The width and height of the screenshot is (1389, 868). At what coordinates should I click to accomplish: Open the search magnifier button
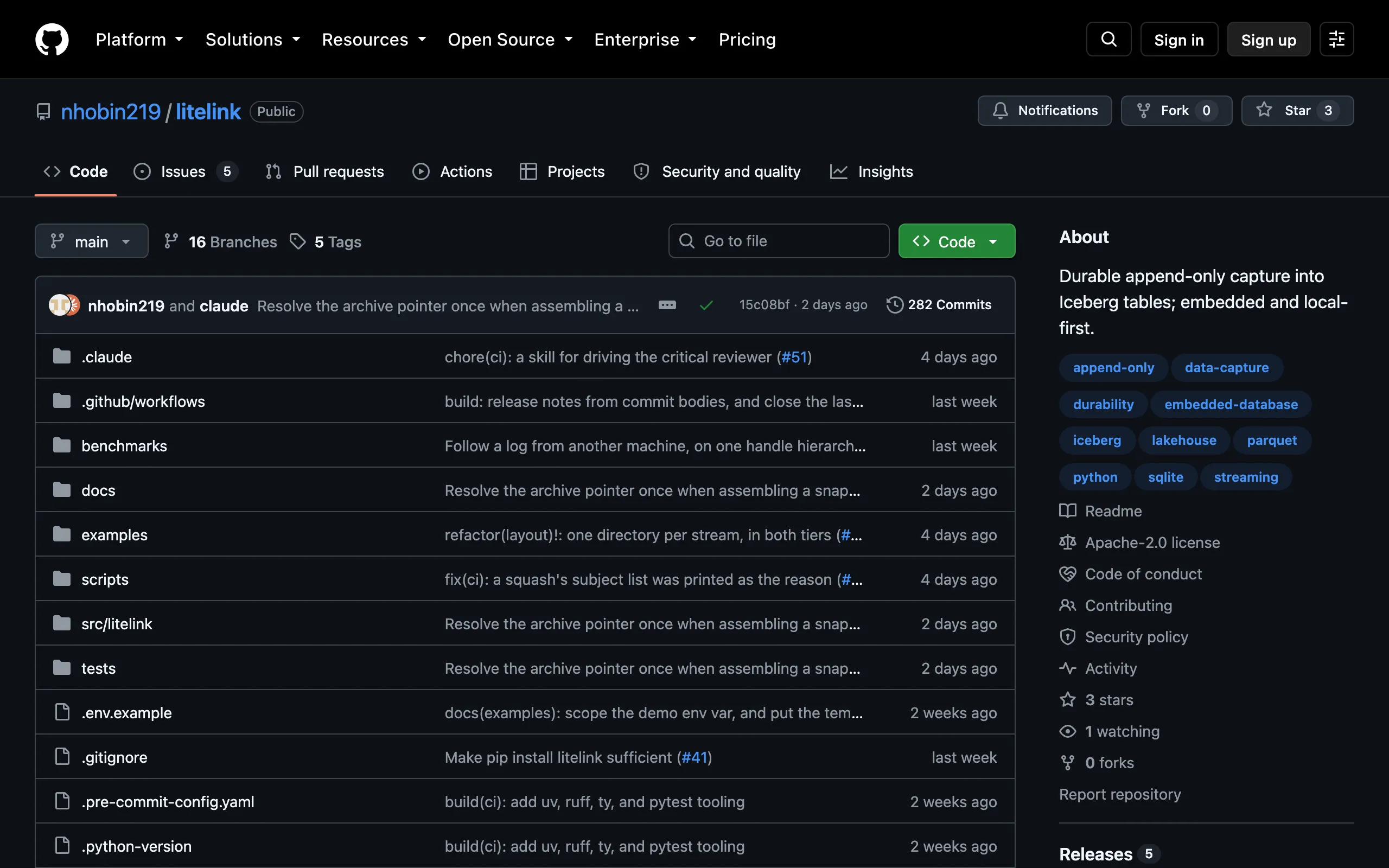point(1108,39)
